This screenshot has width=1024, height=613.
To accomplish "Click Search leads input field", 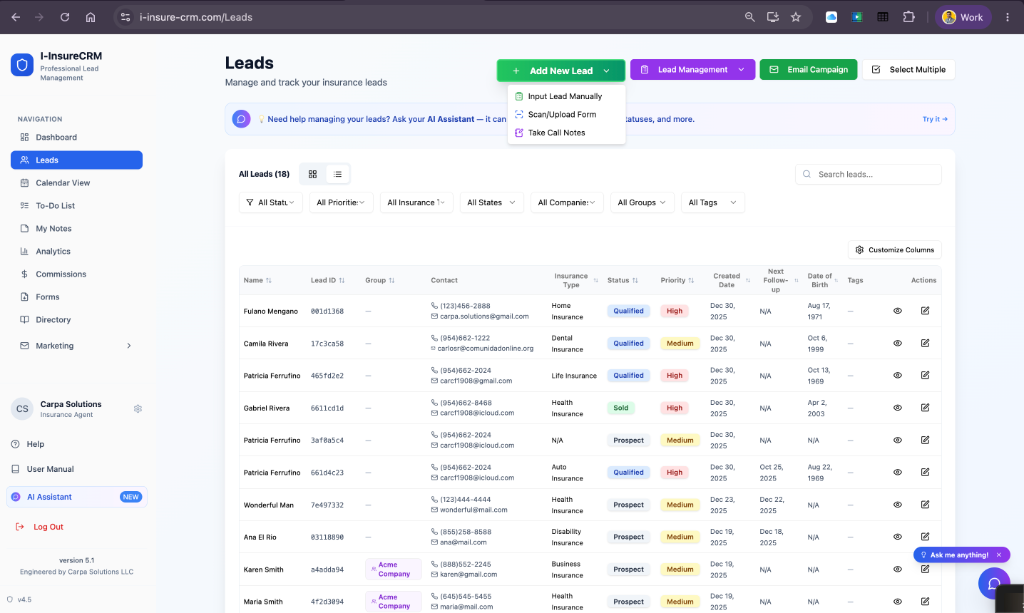I will tap(868, 174).
